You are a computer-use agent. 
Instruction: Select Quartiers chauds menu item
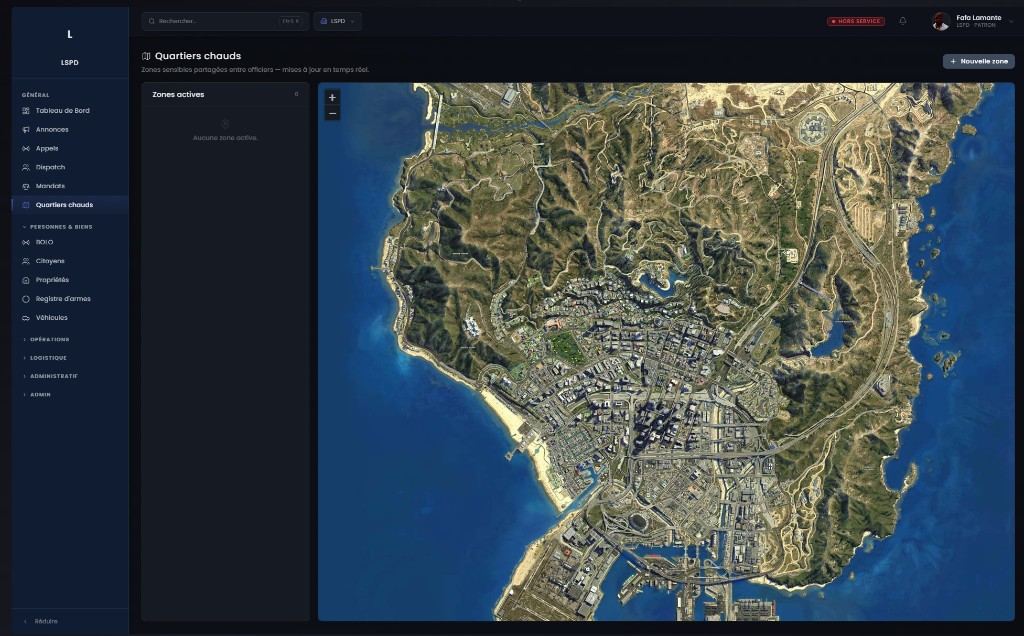pos(70,204)
